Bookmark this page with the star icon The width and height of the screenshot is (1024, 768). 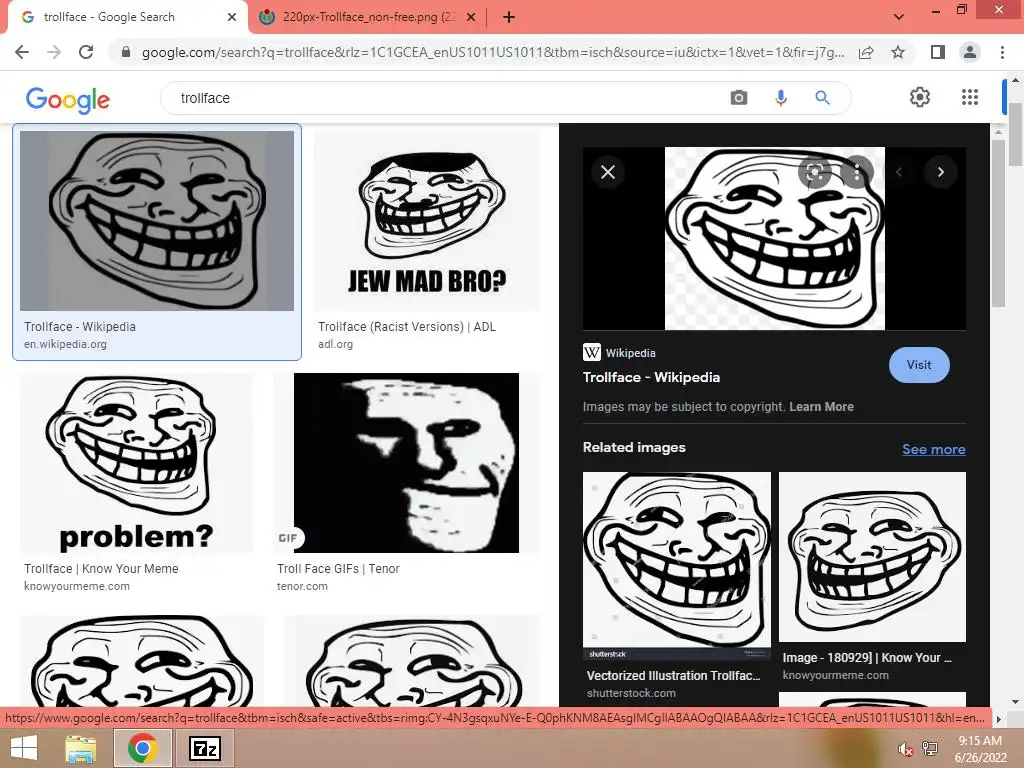coord(898,52)
